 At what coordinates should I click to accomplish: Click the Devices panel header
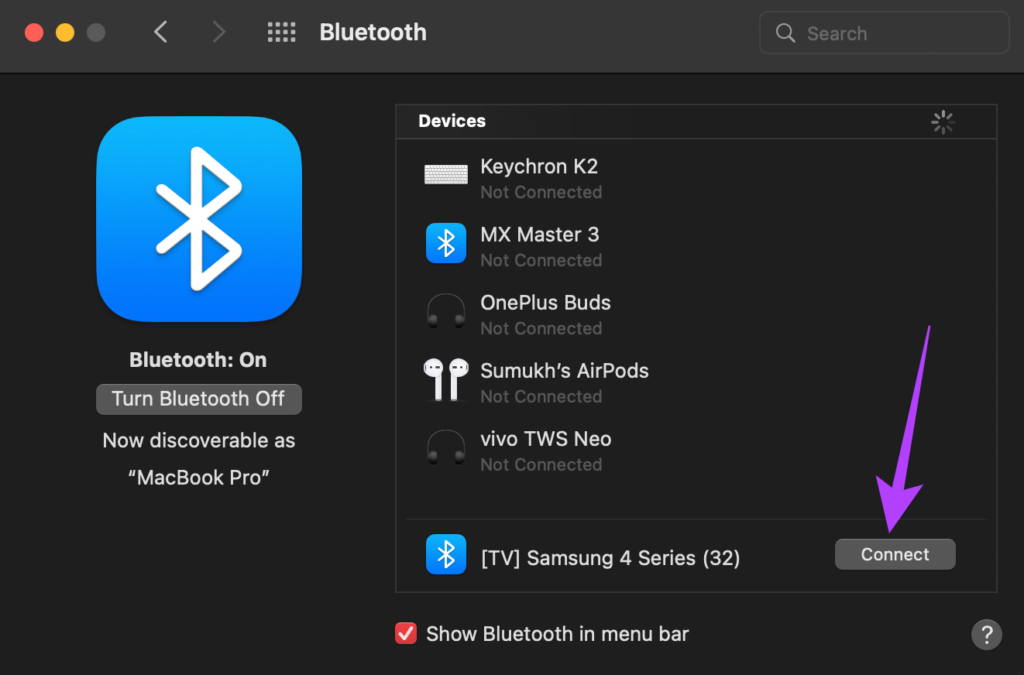(452, 121)
